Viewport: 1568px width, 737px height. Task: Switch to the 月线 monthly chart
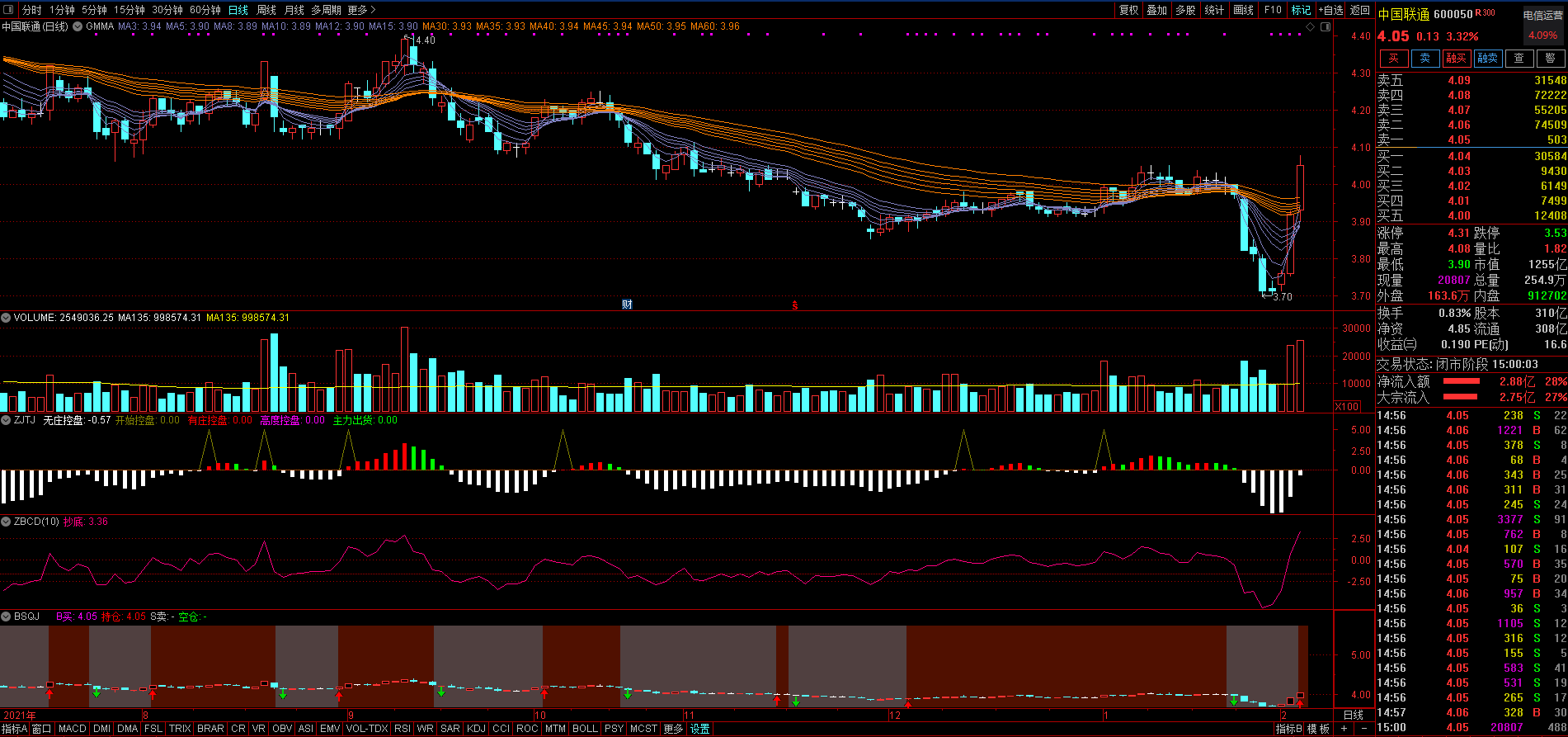[294, 10]
